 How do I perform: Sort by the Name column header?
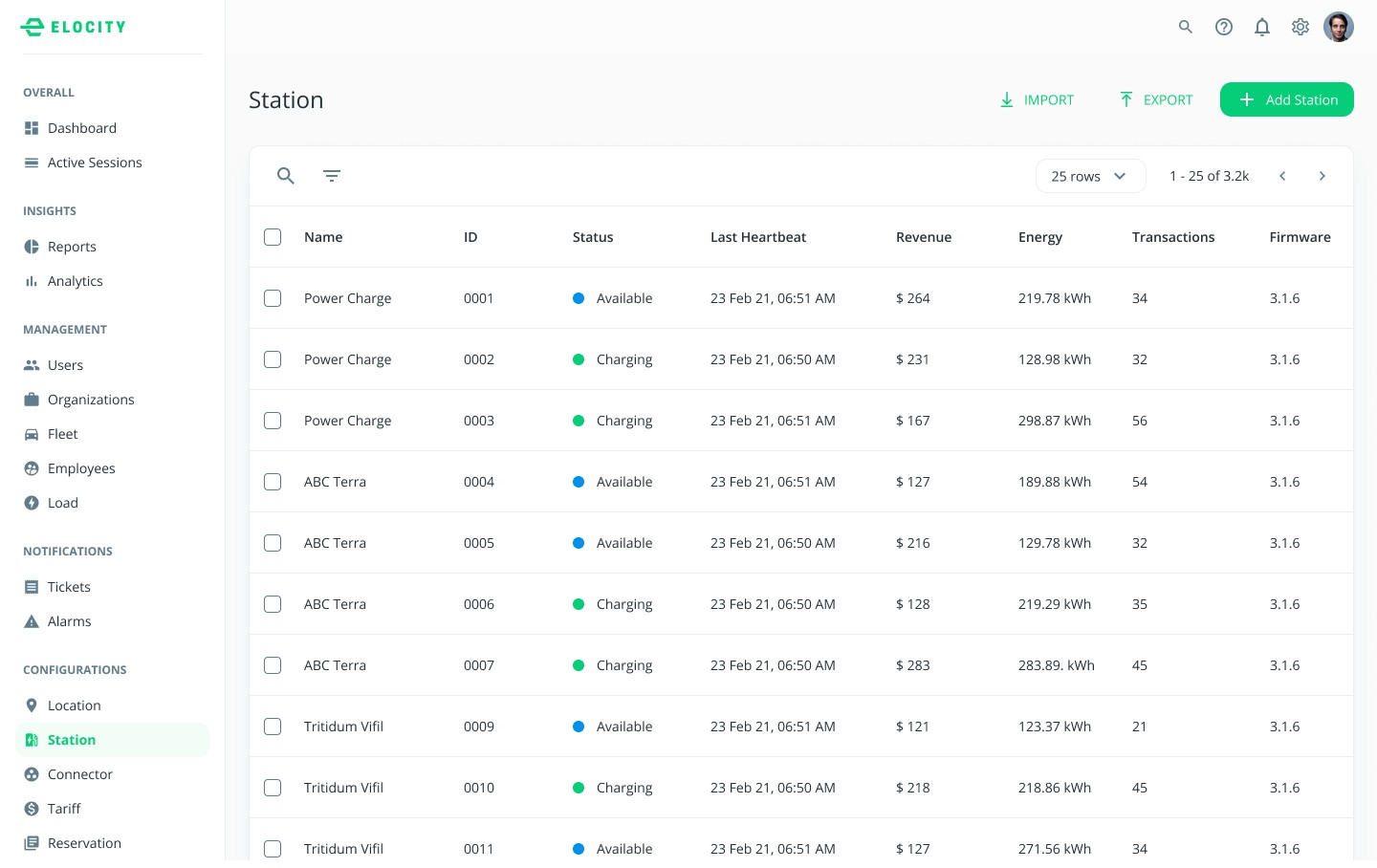(323, 237)
